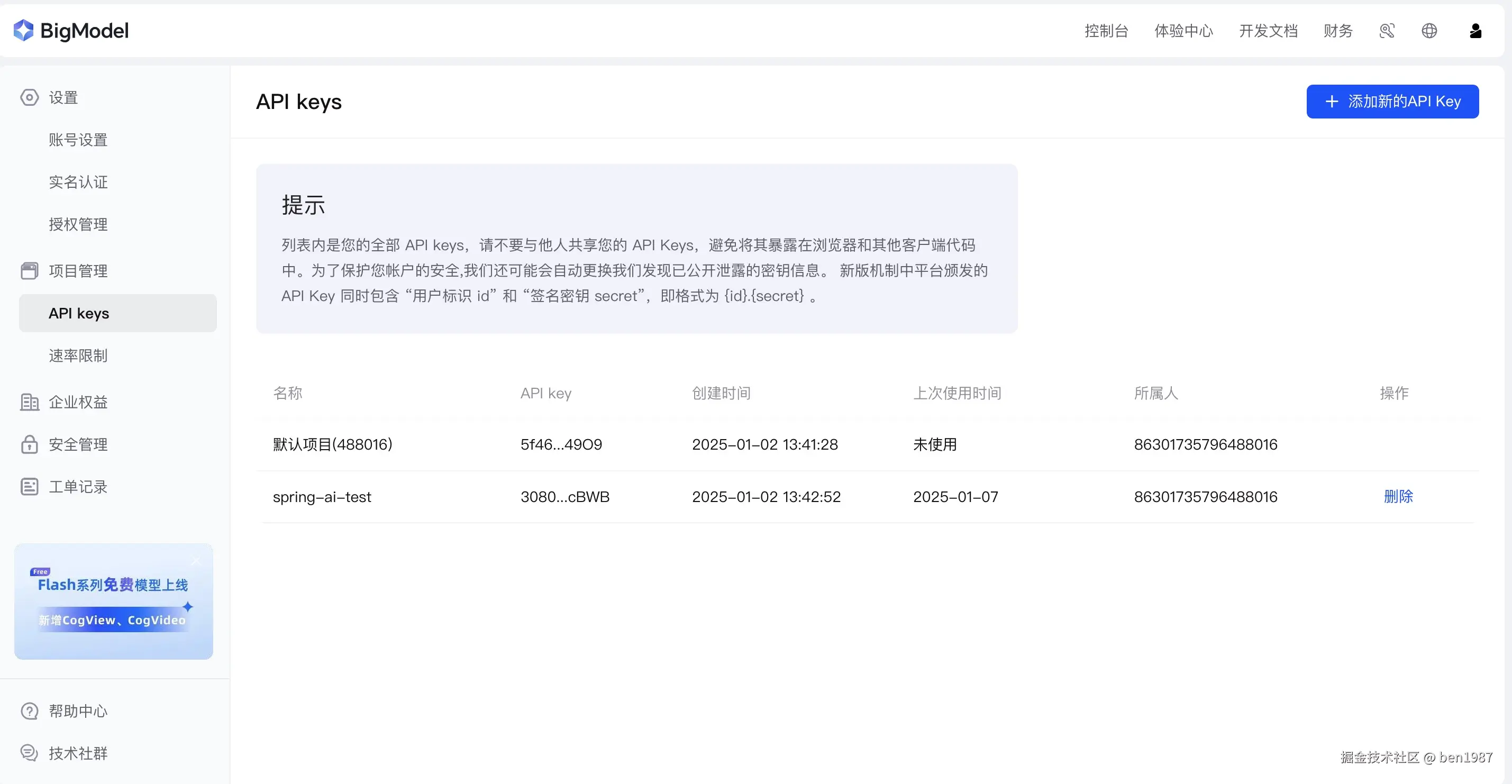This screenshot has width=1512, height=784.
Task: Open 速率限制 sidebar item
Action: tap(78, 355)
